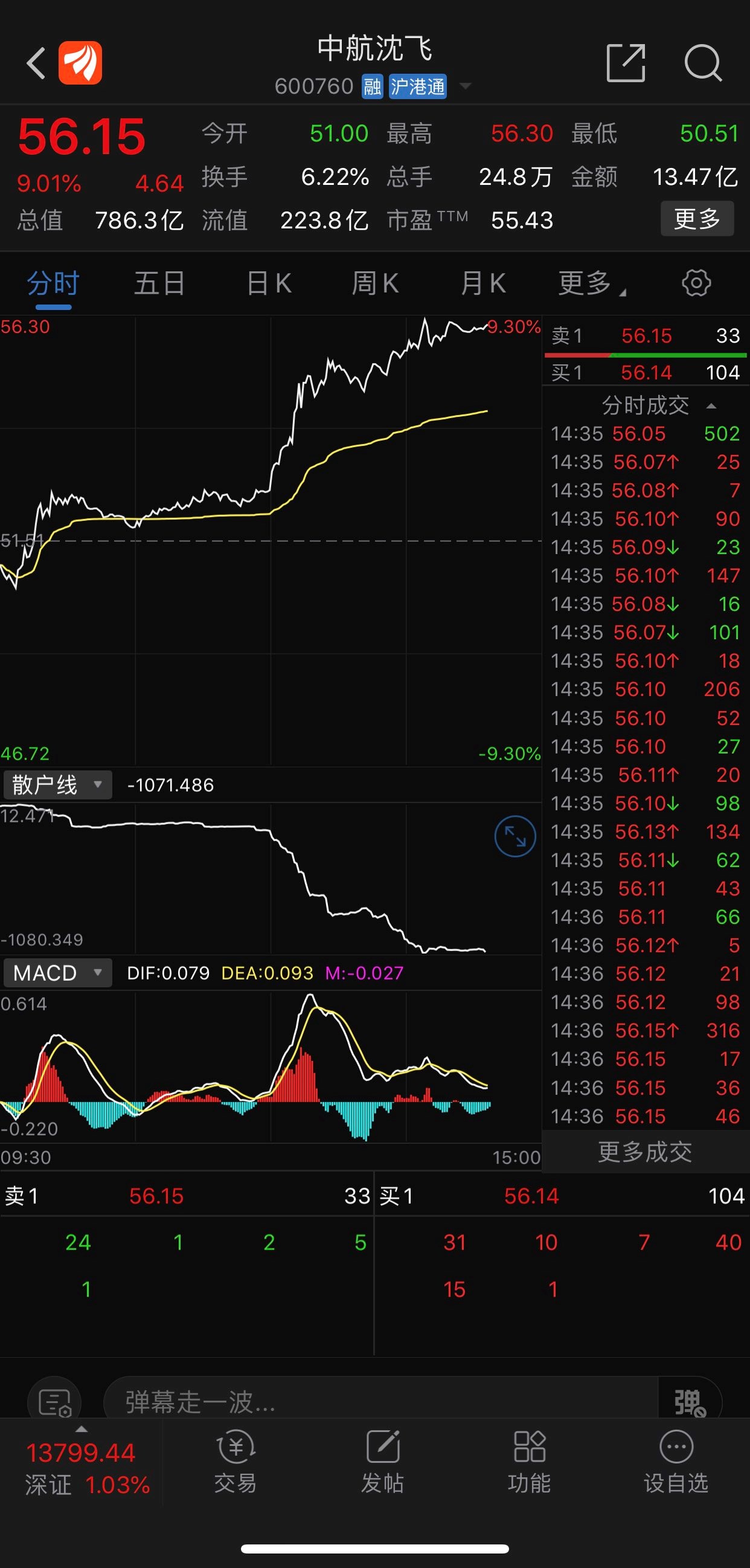Open 更多成交 more trades
The height and width of the screenshot is (1568, 750).
click(646, 1152)
